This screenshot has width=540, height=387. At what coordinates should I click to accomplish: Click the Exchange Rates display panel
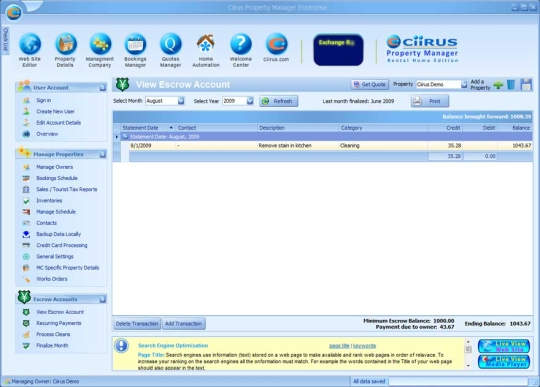338,50
